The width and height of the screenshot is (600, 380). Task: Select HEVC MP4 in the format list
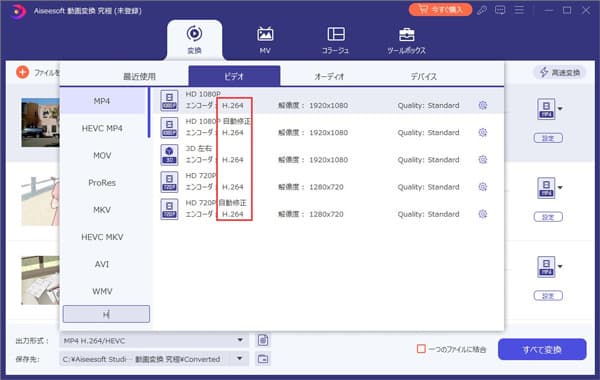pyautogui.click(x=102, y=129)
